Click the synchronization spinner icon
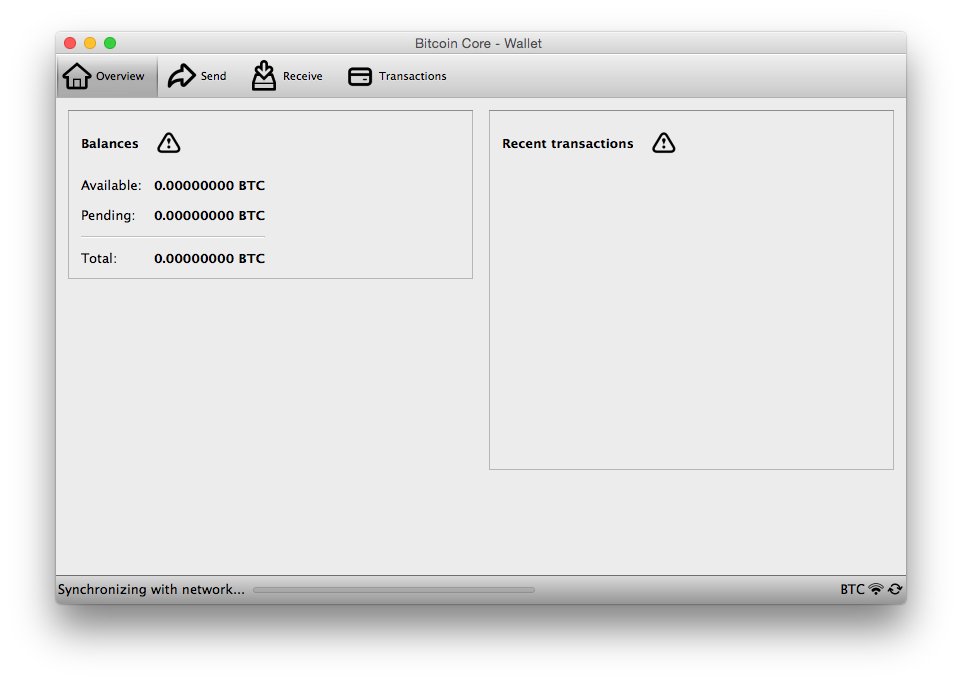 (895, 589)
